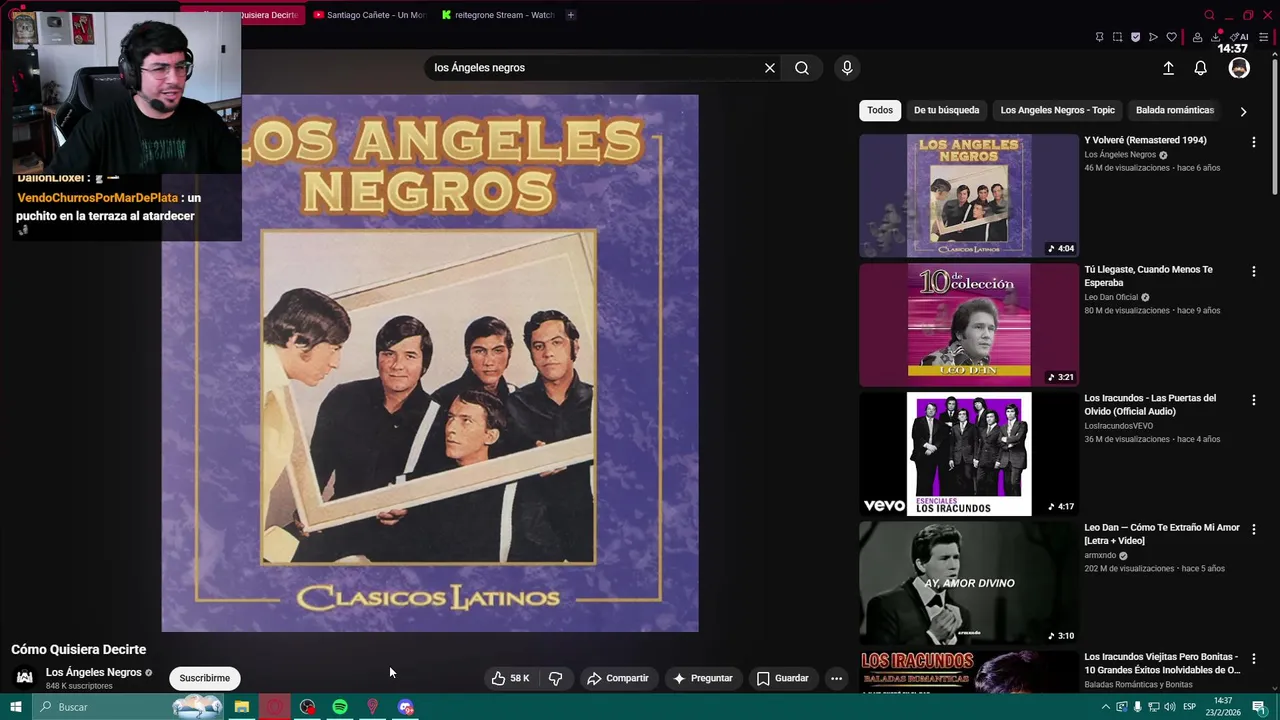Select Los Angeles Negros - Topic chip

coord(1057,110)
